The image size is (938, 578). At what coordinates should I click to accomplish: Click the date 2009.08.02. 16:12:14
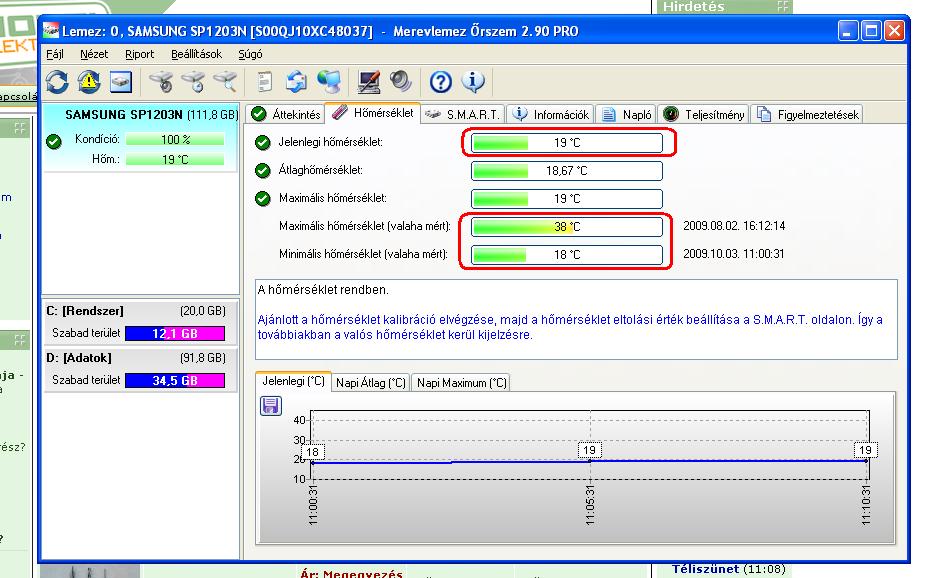(x=734, y=226)
